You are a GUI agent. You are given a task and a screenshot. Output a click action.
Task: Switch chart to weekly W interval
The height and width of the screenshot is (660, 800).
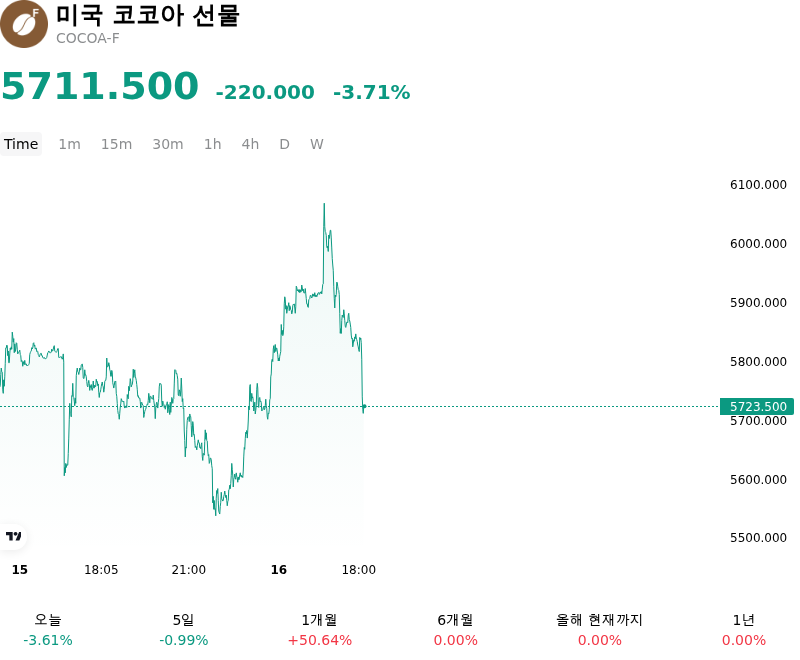(x=316, y=144)
